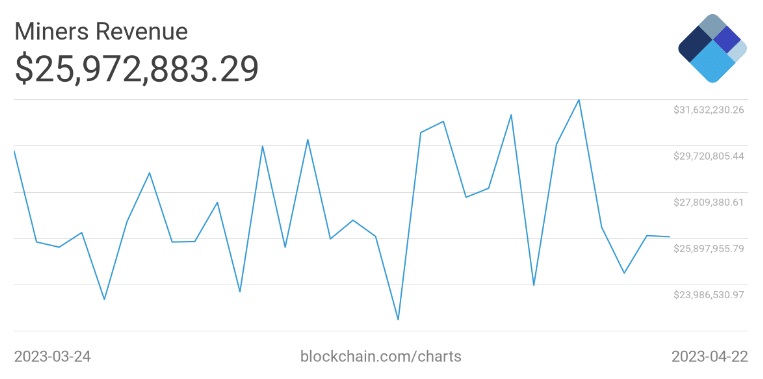
Task: Click the $27,809,380.61 axis label
Action: [708, 202]
